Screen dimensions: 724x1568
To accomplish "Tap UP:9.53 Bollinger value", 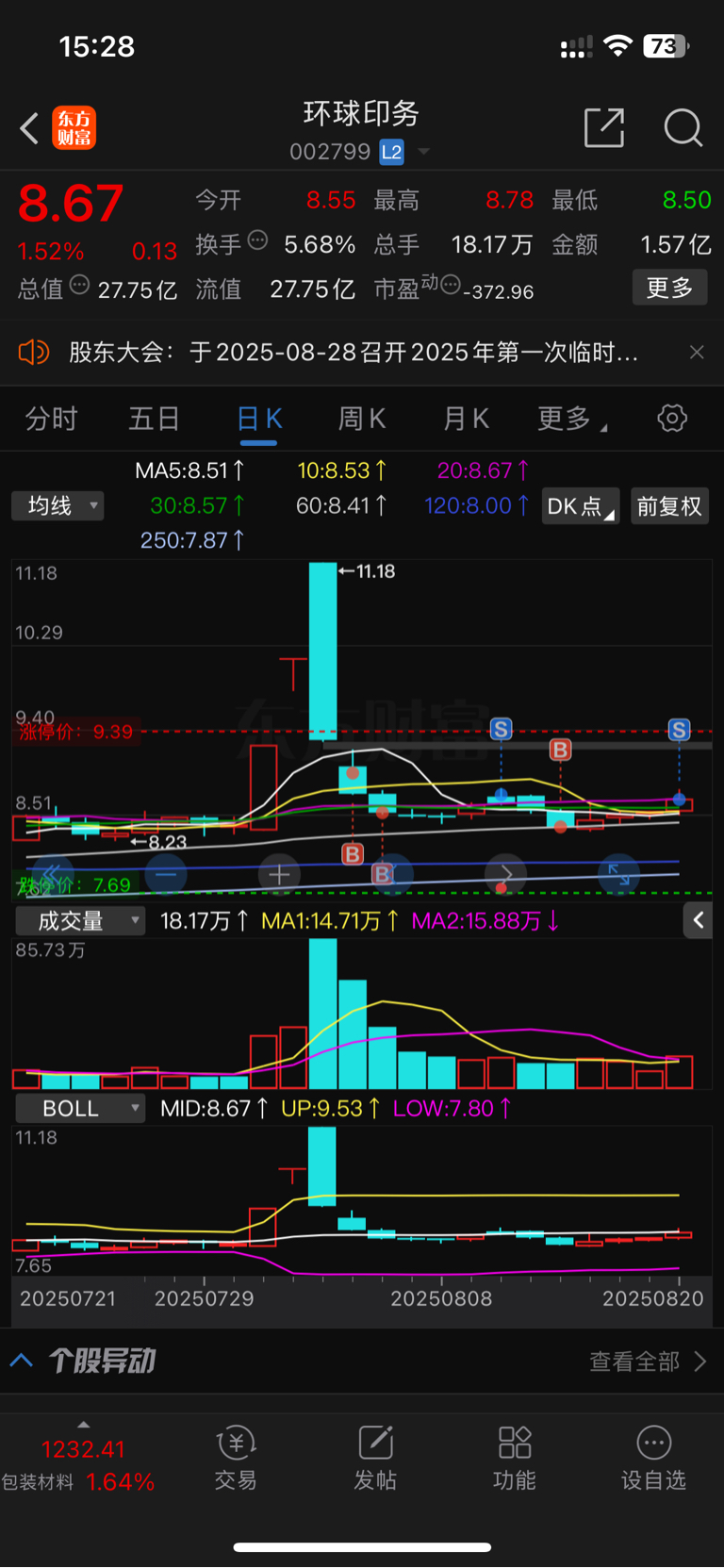I will point(331,1109).
